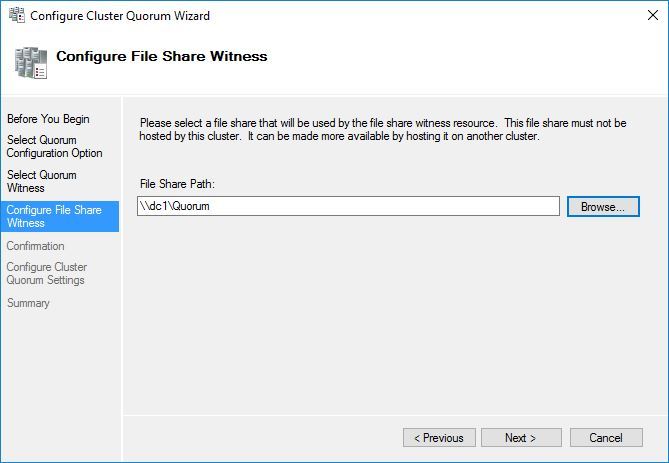This screenshot has width=669, height=463.
Task: Open the Summary step in the sidebar
Action: point(28,303)
